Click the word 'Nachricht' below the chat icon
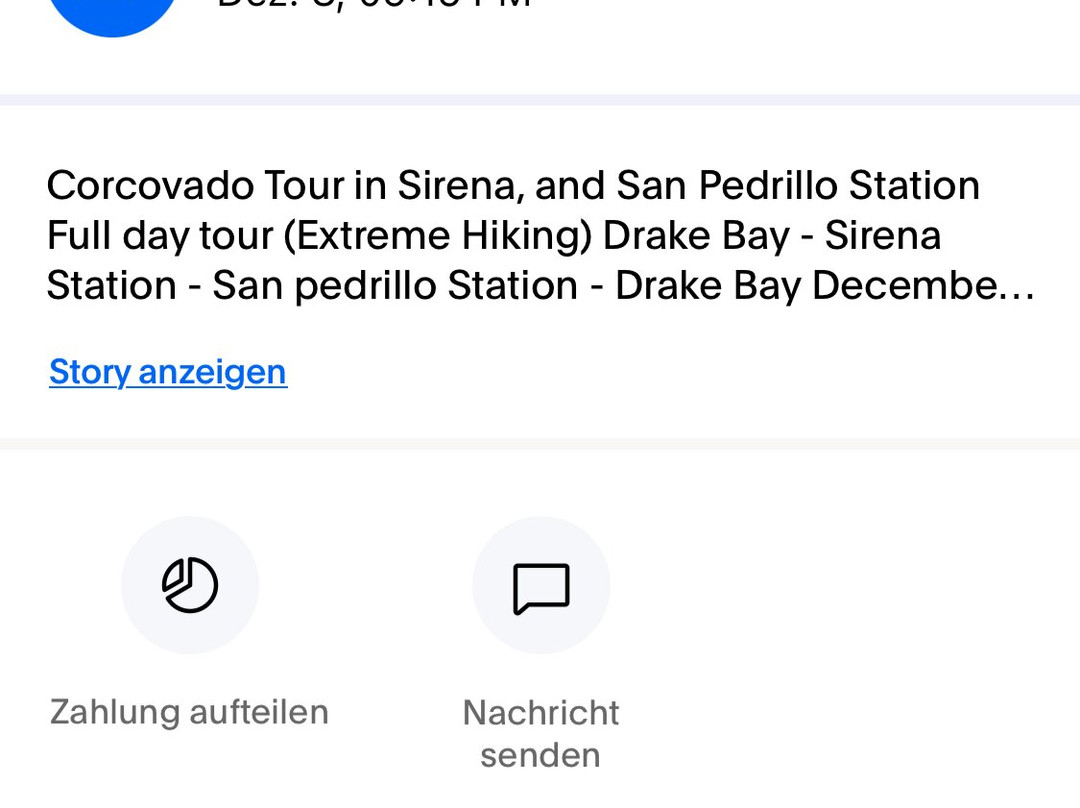 point(541,713)
